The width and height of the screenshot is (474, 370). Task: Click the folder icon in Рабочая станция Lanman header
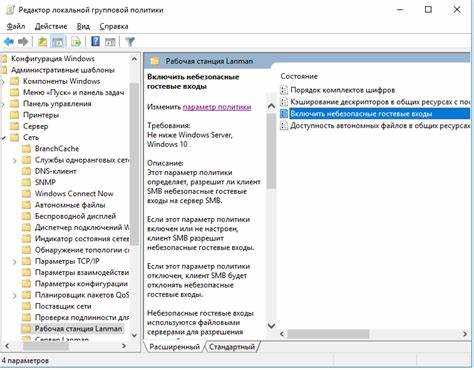[x=155, y=61]
